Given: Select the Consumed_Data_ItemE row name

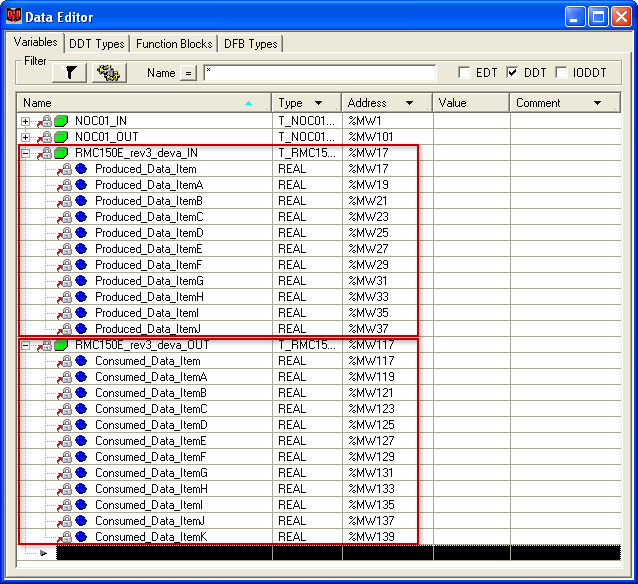Looking at the screenshot, I should click(151, 441).
